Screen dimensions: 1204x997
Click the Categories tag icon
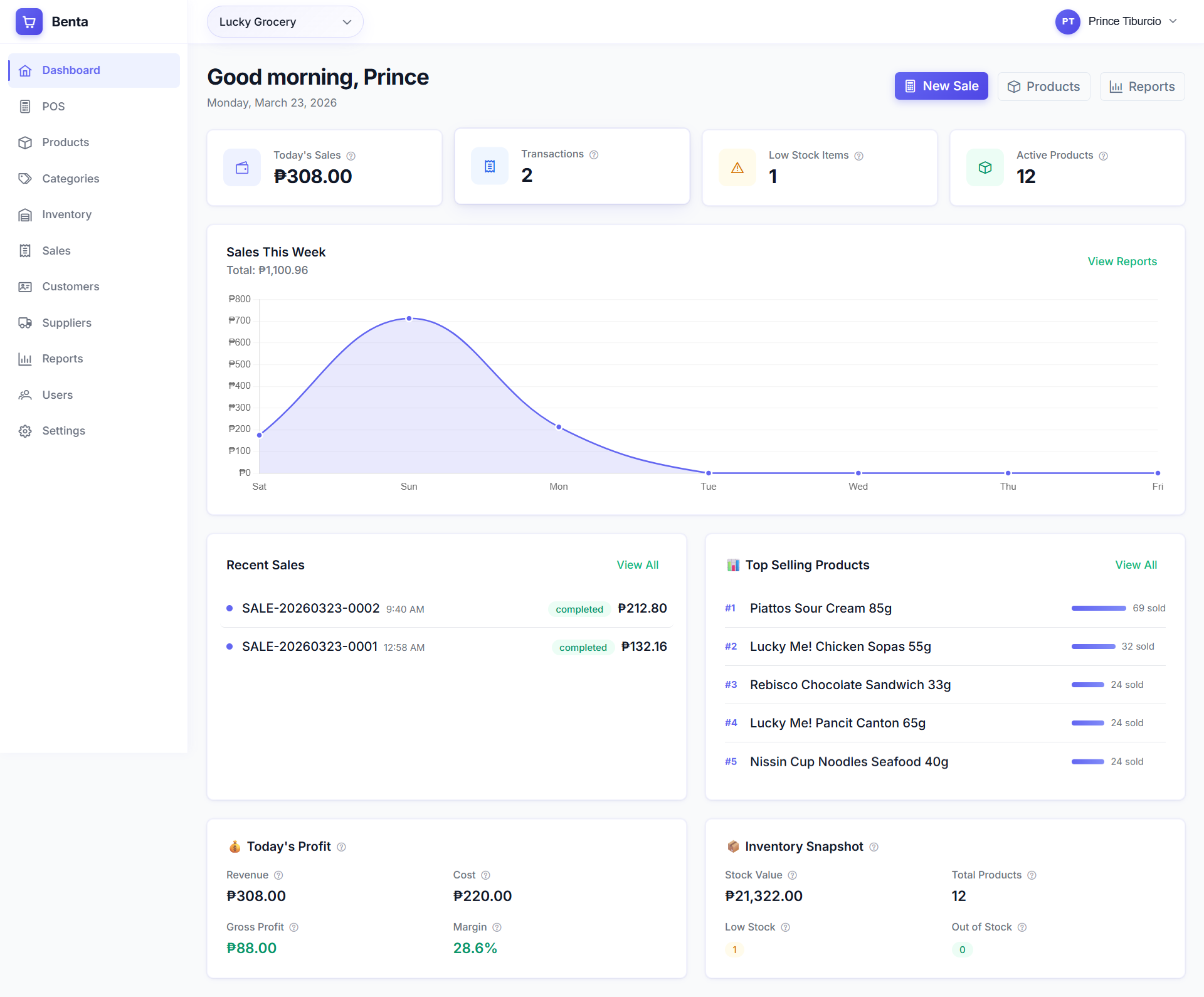click(25, 179)
